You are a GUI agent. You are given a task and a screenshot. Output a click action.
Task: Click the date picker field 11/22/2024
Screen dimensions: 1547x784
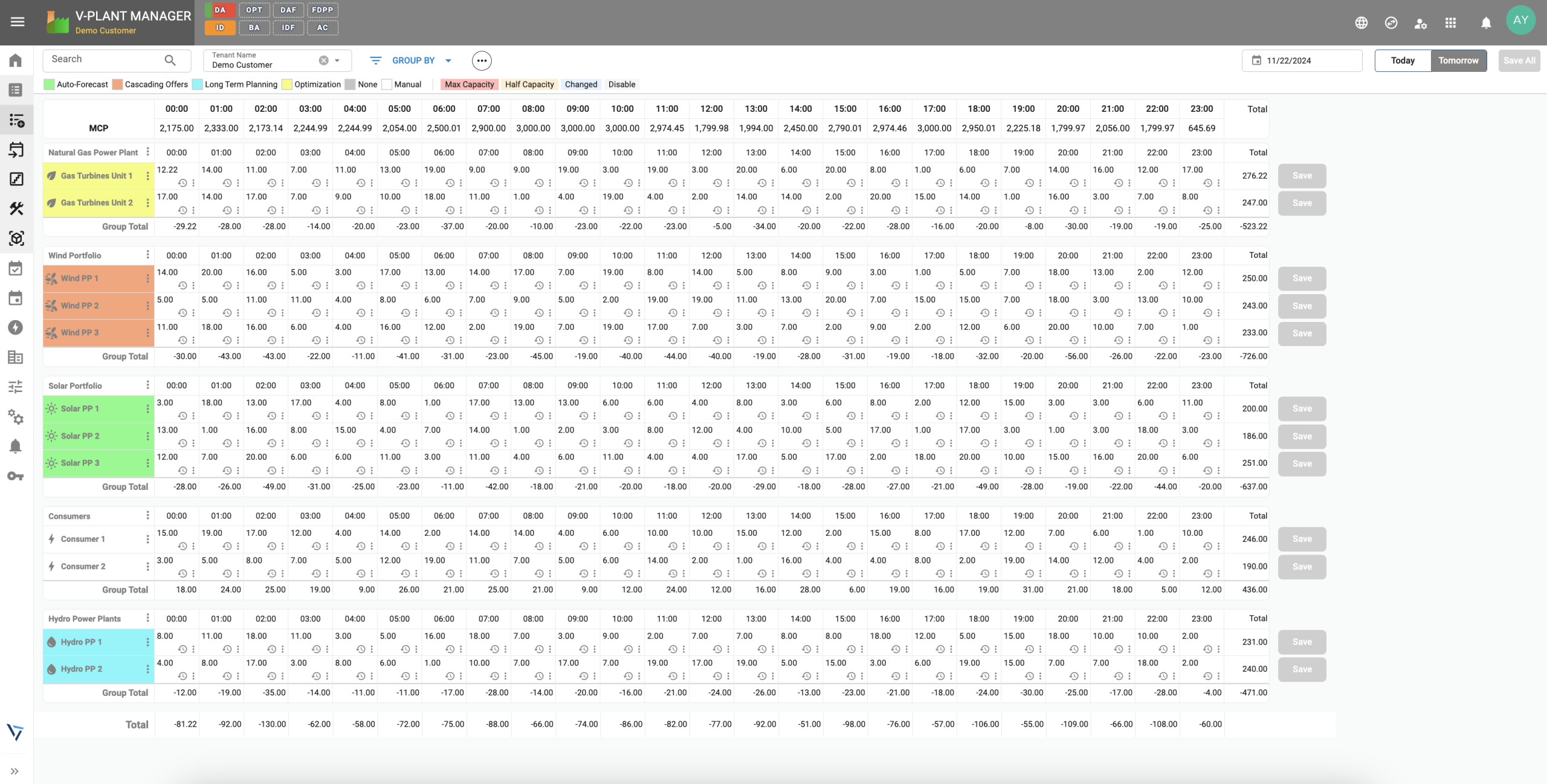(x=1302, y=60)
